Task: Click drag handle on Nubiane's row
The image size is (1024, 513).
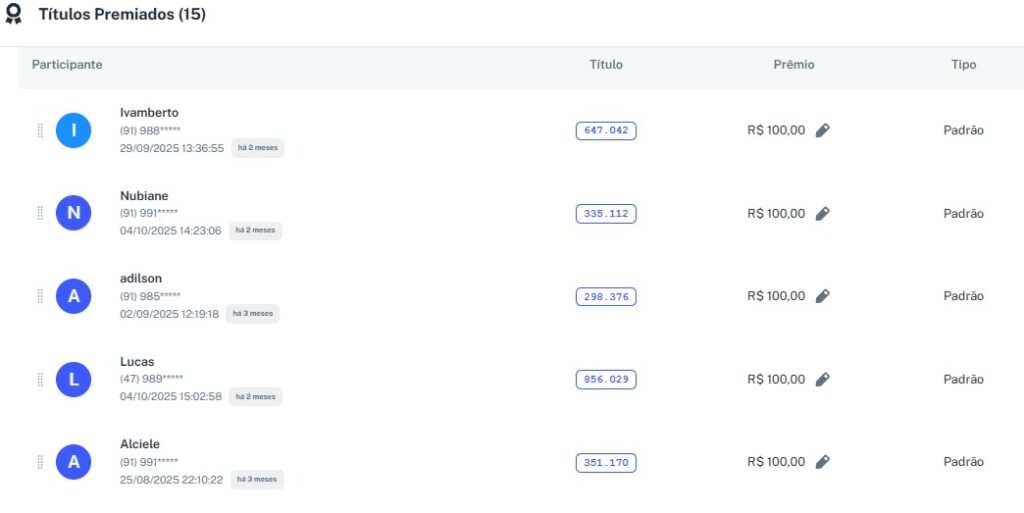Action: [40, 213]
